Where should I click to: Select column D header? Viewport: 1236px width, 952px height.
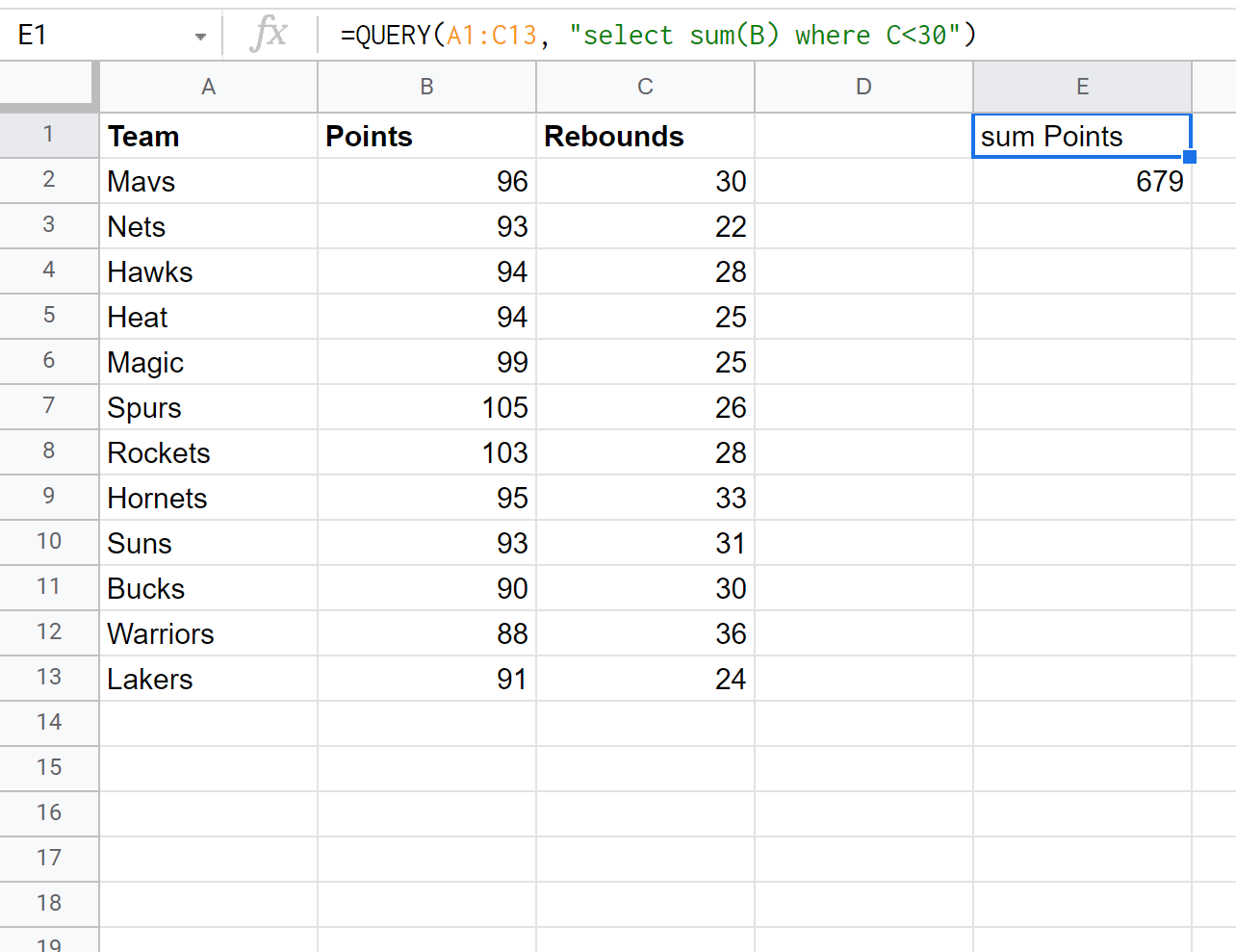click(863, 87)
